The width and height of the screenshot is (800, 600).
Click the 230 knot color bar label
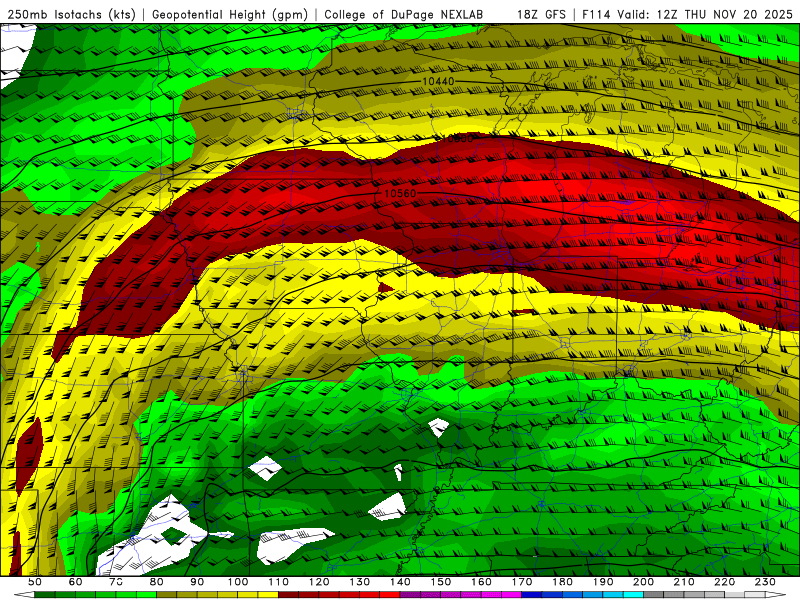765,582
